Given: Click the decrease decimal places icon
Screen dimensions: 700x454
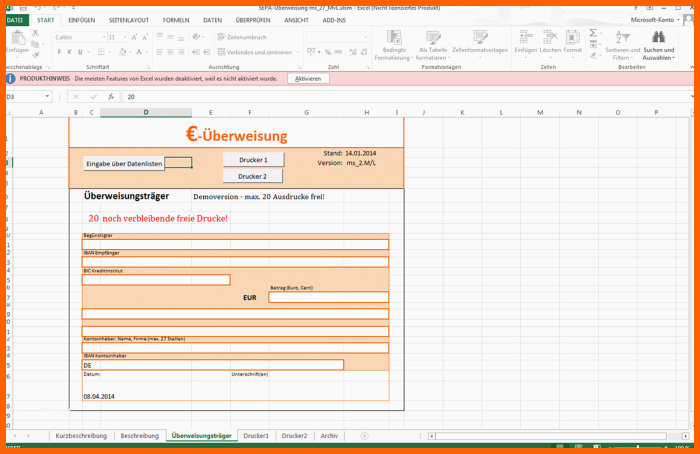Looking at the screenshot, I should click(x=364, y=52).
